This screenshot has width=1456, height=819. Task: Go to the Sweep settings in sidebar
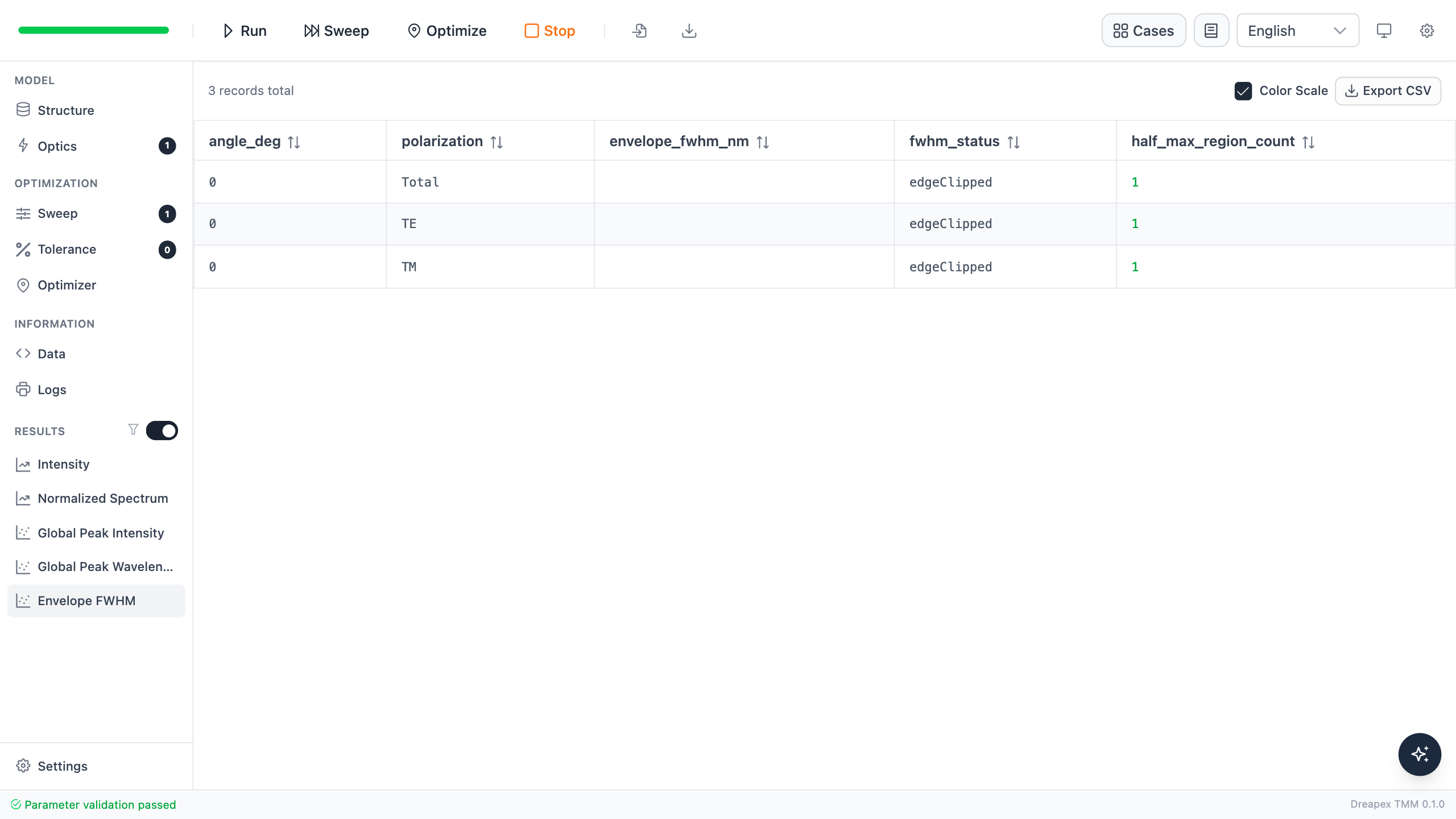(96, 214)
